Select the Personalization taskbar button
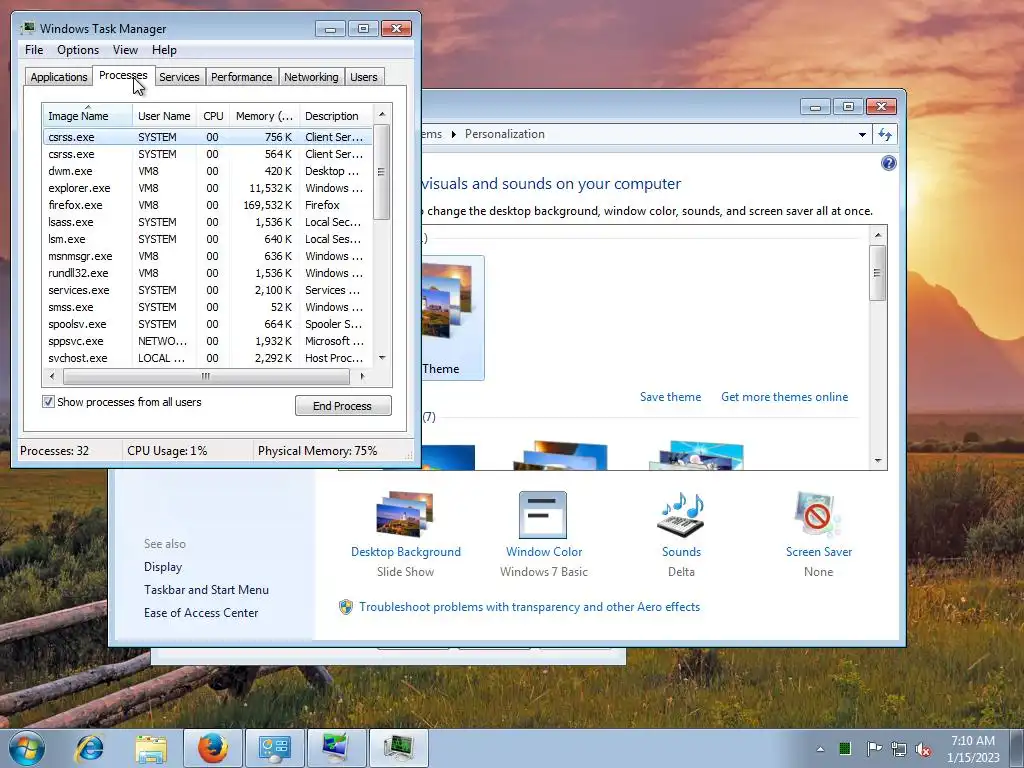Image resolution: width=1024 pixels, height=768 pixels. [x=336, y=748]
